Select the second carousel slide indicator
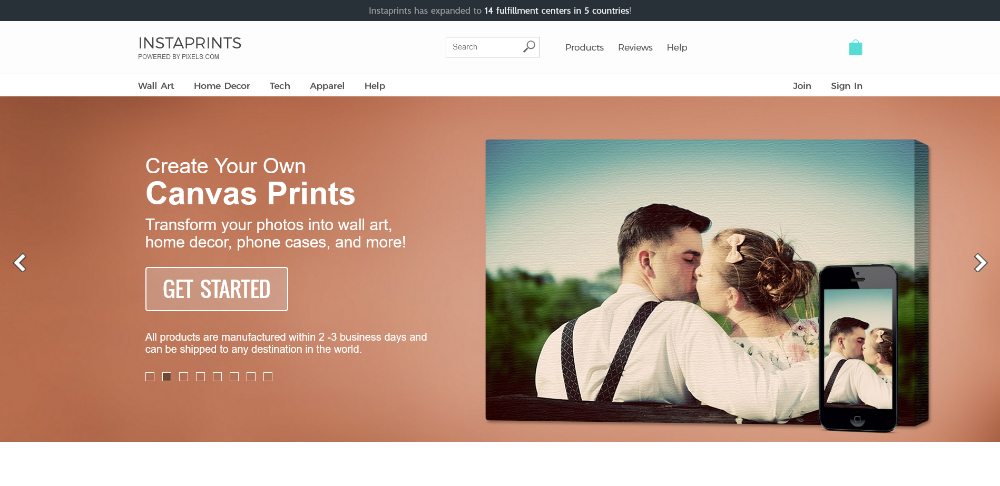 (167, 377)
